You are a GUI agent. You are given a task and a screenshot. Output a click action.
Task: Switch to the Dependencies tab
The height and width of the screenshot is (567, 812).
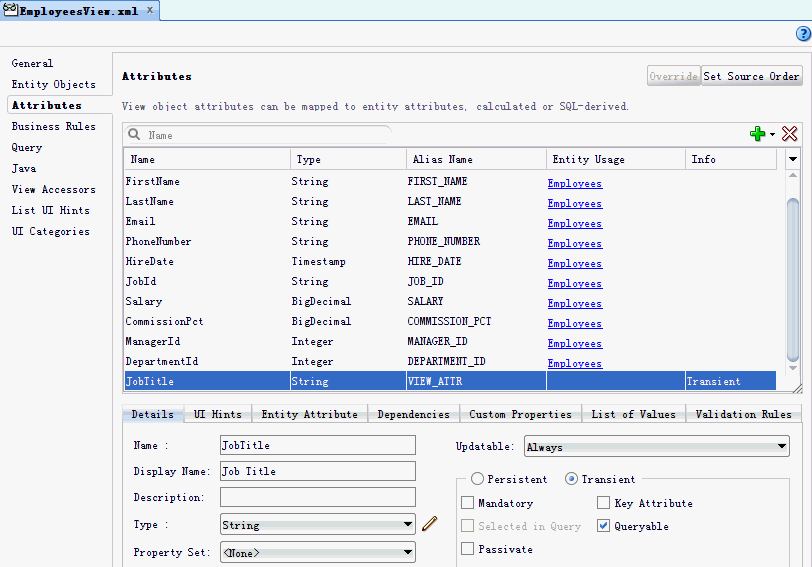point(414,414)
